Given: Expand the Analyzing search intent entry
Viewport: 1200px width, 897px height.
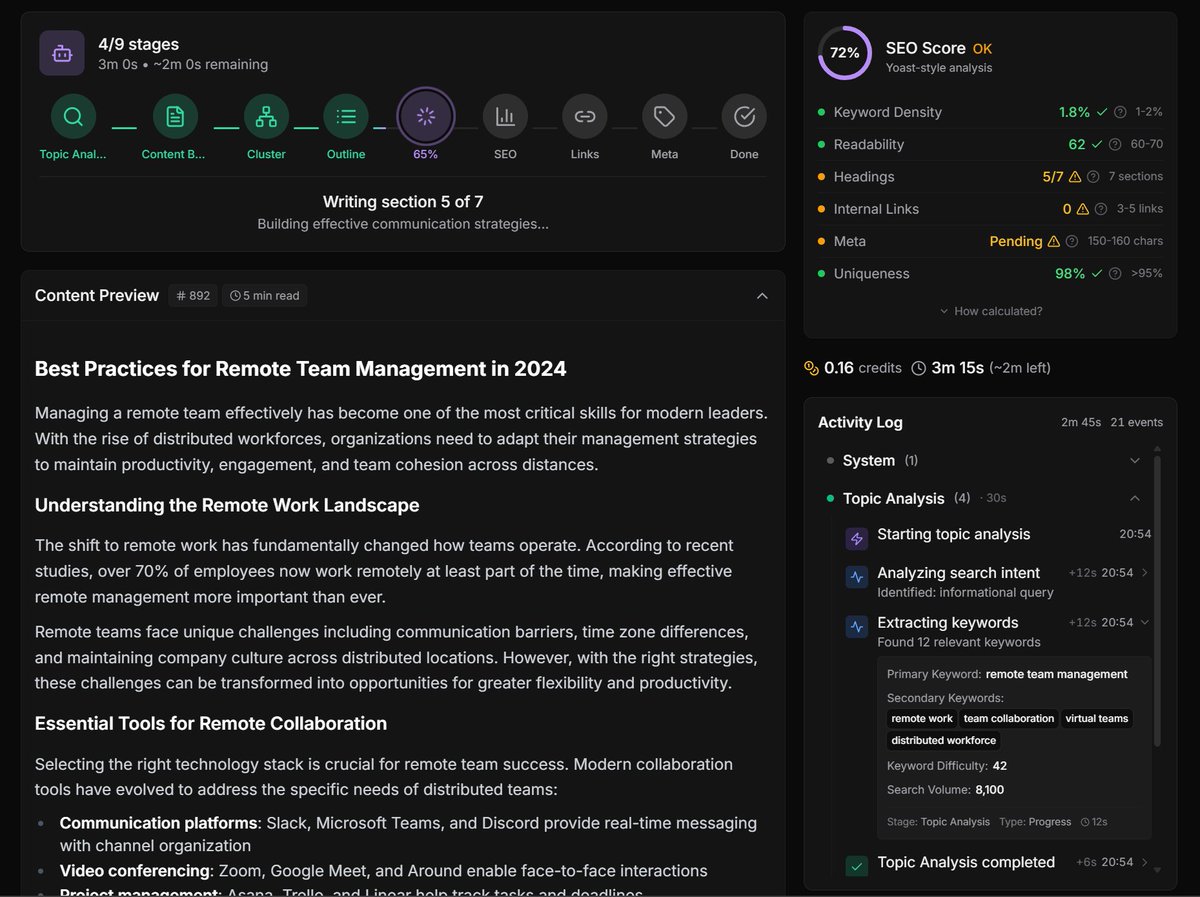Looking at the screenshot, I should pyautogui.click(x=1144, y=573).
